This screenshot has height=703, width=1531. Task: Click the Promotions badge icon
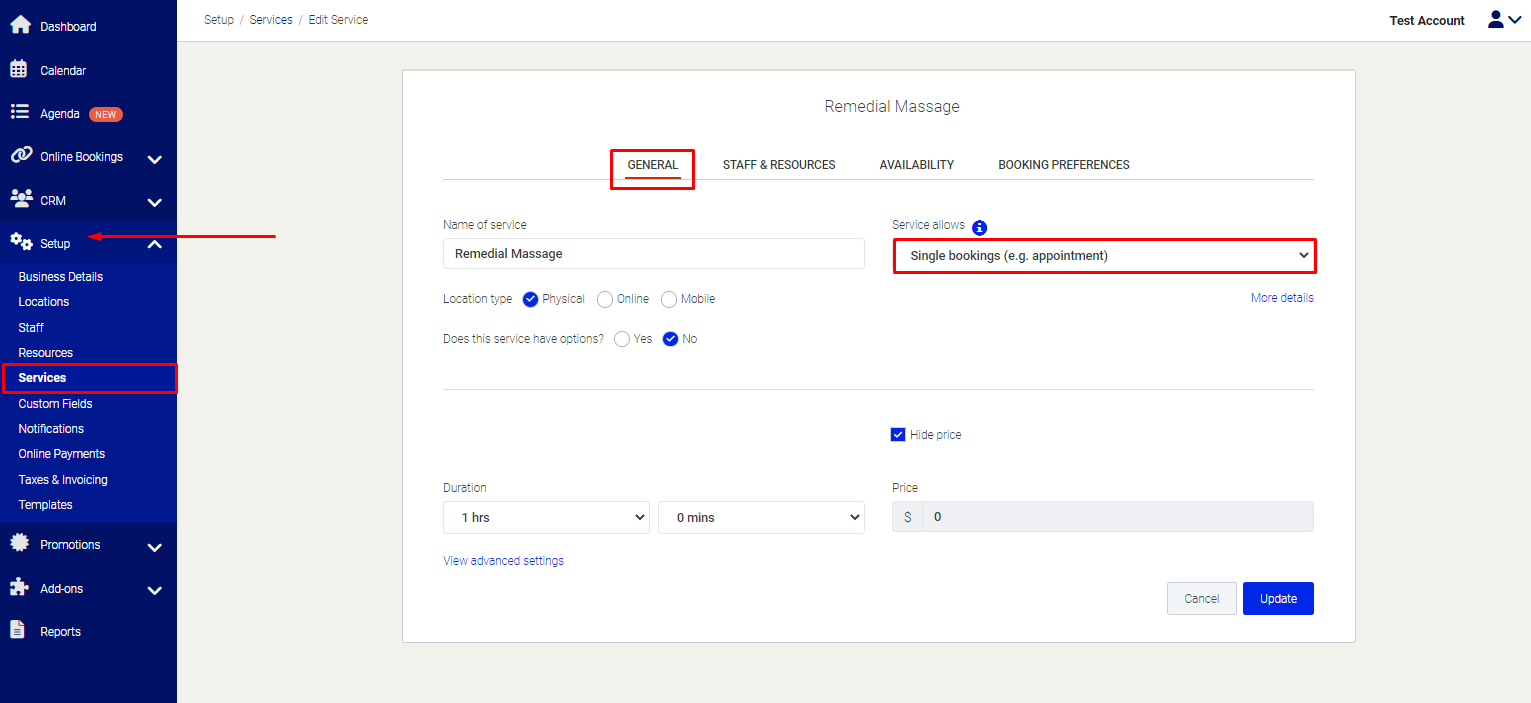coord(19,543)
